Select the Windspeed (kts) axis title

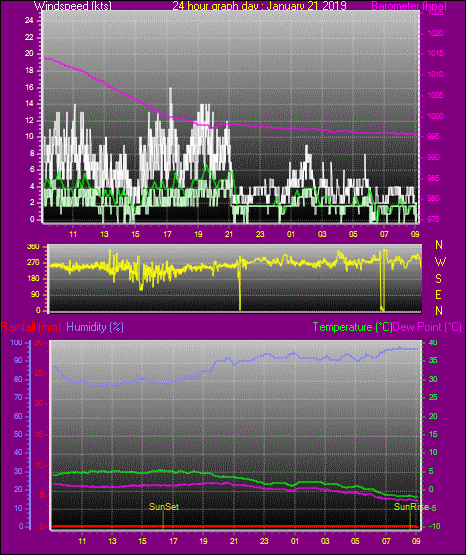click(x=73, y=6)
